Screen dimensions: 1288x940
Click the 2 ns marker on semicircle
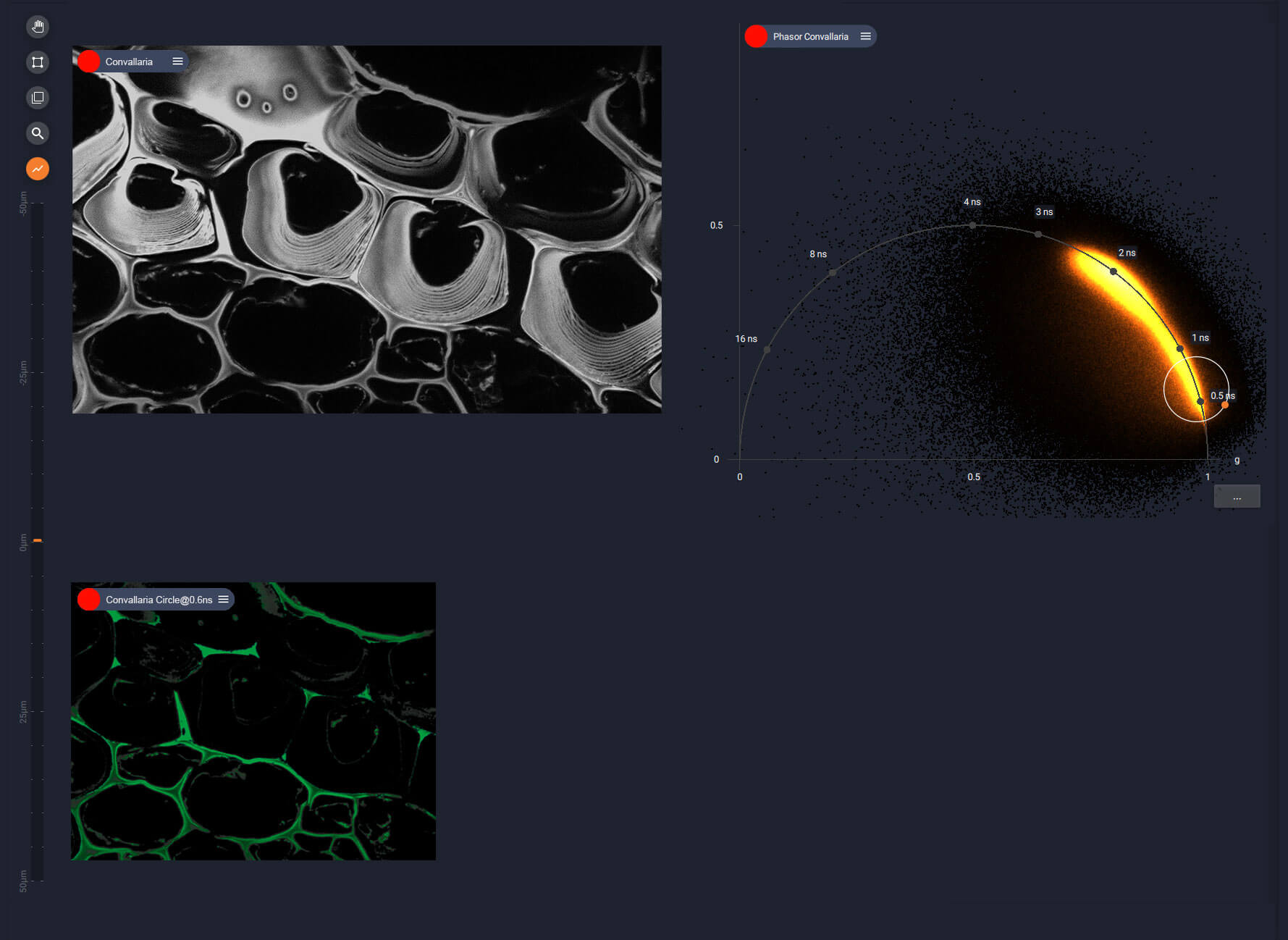point(1114,272)
